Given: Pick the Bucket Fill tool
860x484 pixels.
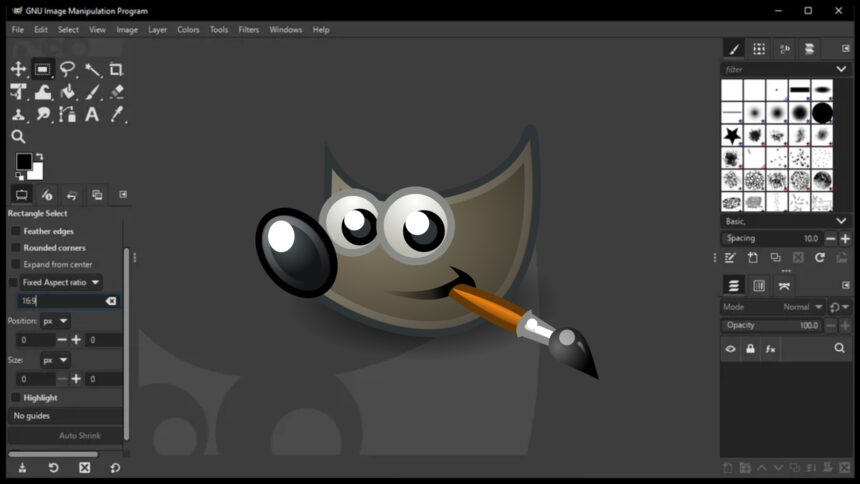Looking at the screenshot, I should pos(67,92).
